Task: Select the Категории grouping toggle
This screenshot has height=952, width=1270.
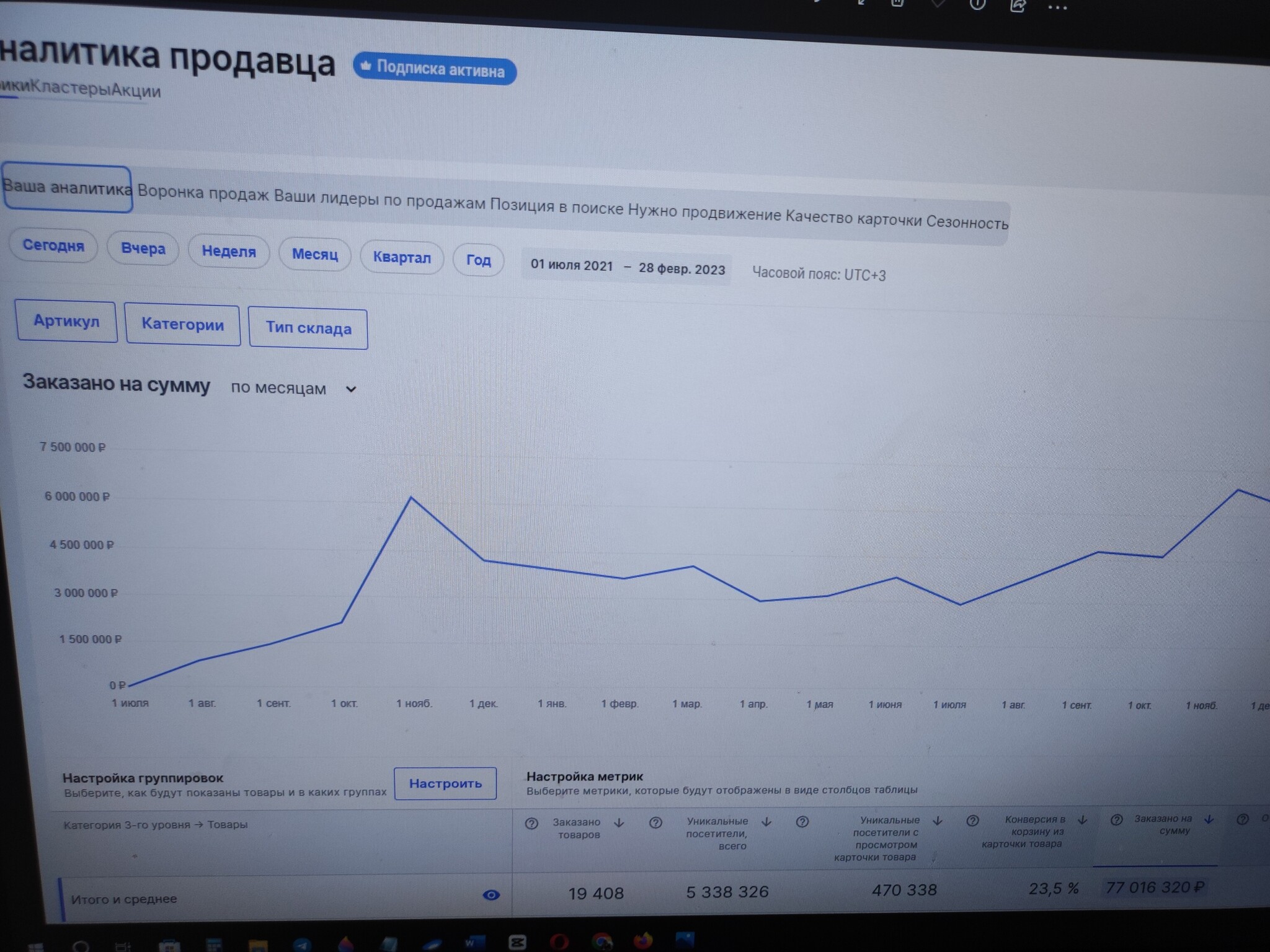Action: 182,324
